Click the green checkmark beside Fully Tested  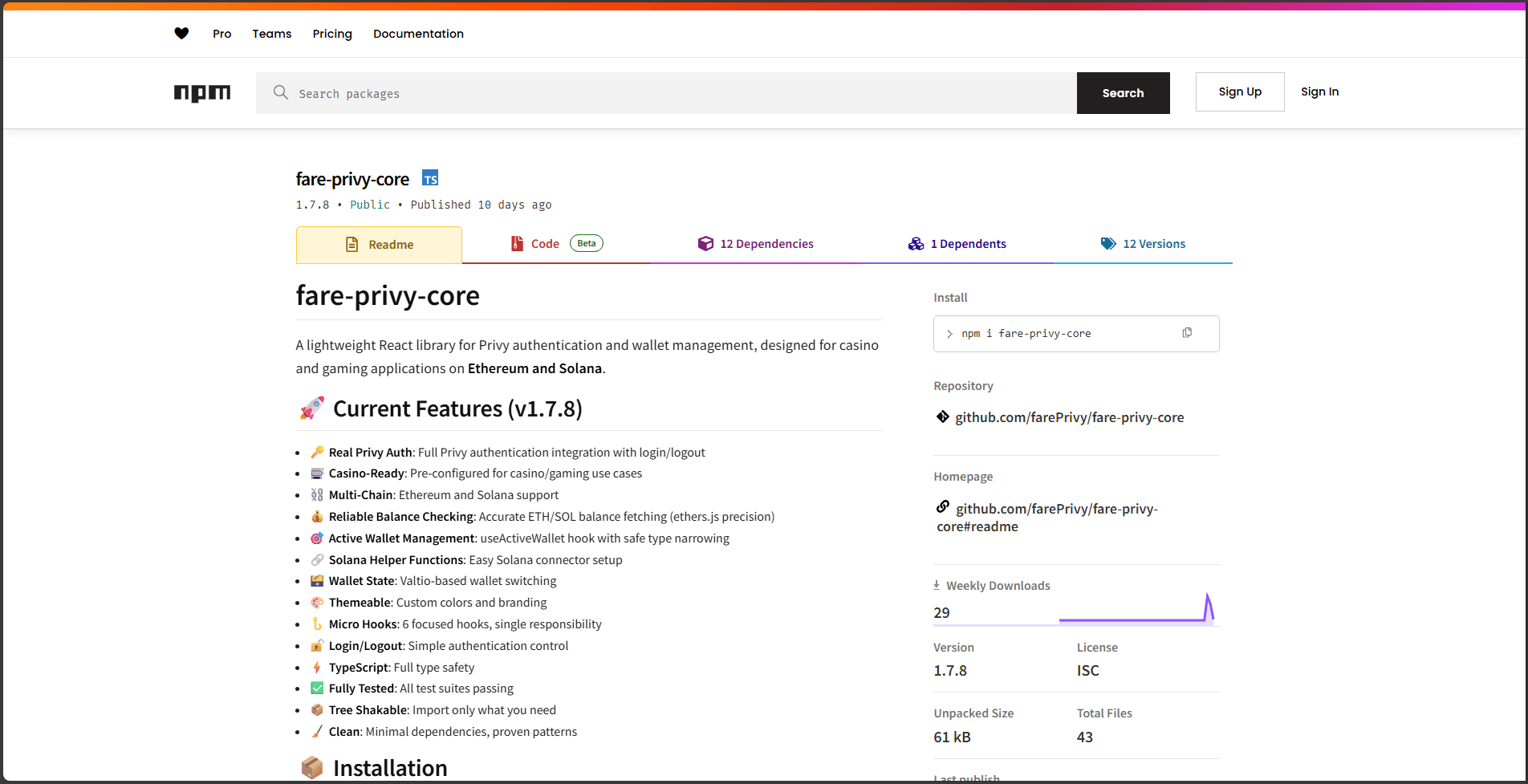click(x=318, y=688)
